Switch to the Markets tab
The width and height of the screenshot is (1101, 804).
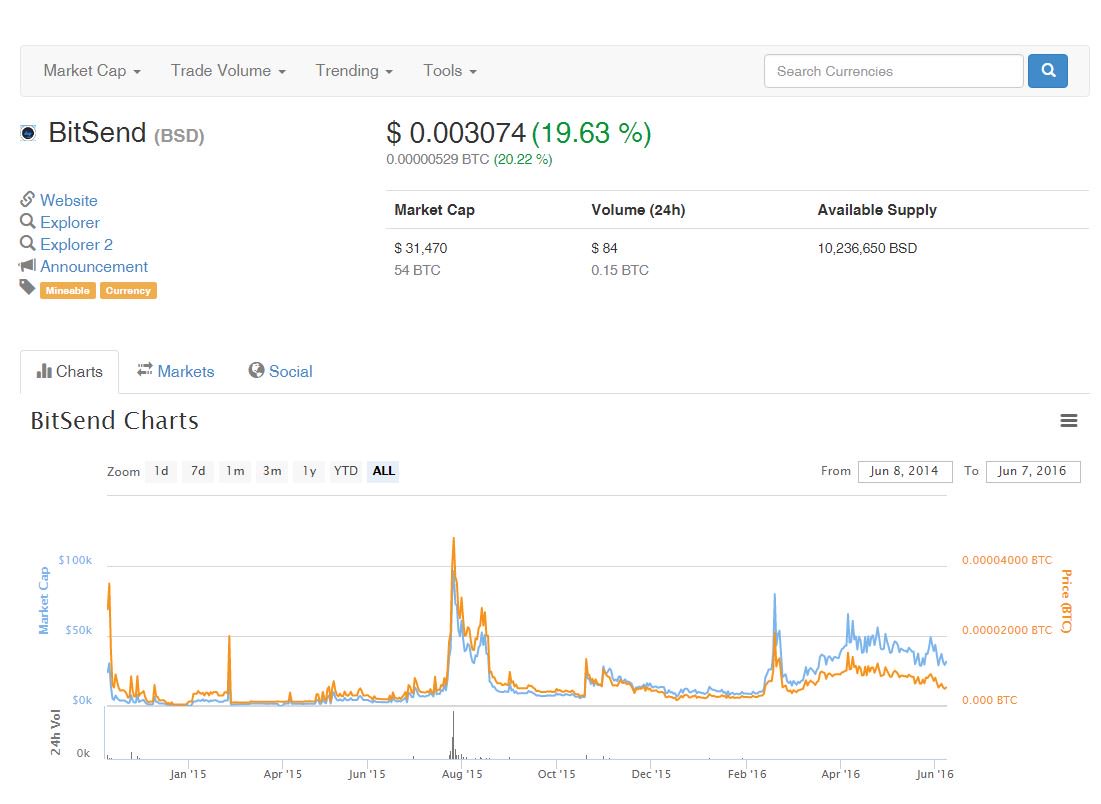pos(176,371)
